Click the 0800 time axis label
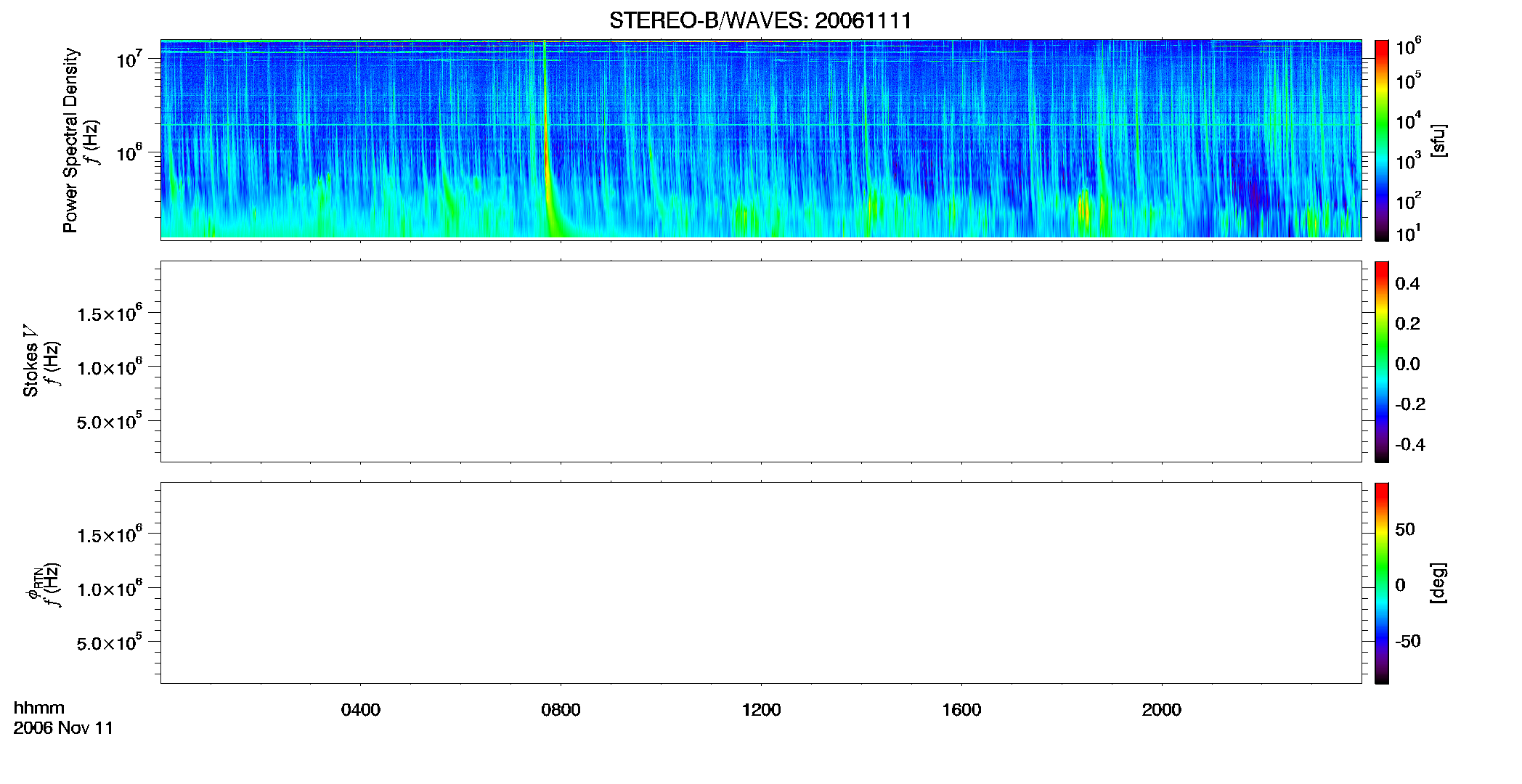 [x=561, y=710]
